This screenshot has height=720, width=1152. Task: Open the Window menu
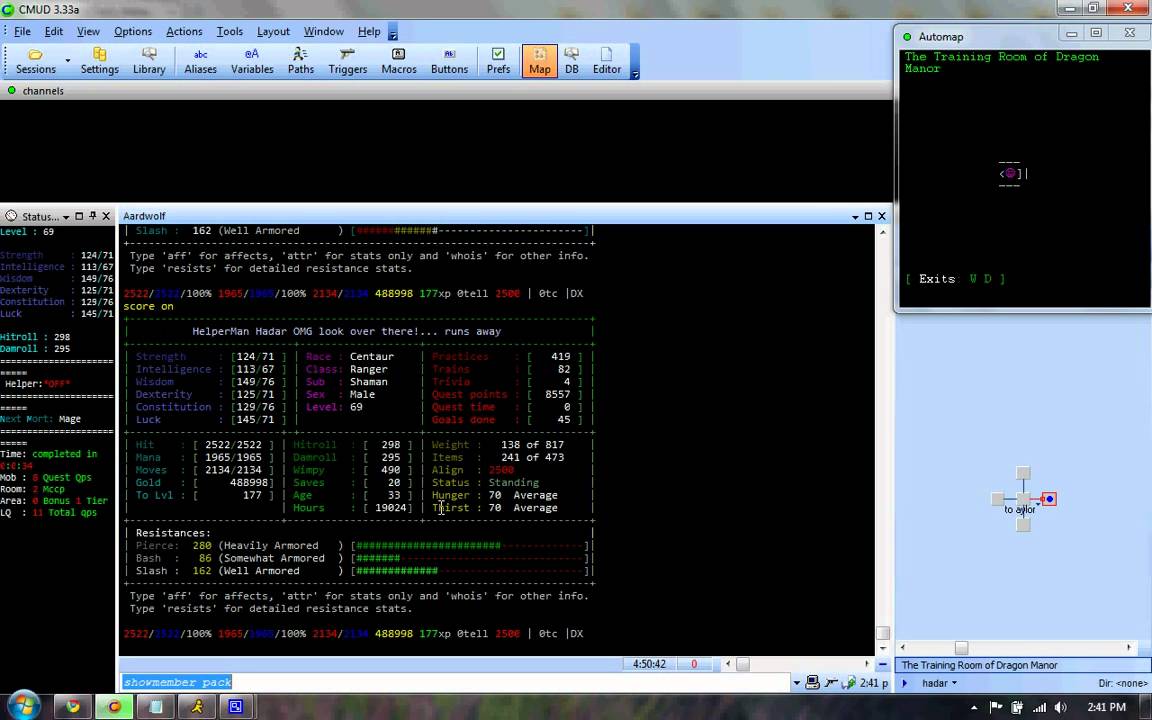[323, 32]
